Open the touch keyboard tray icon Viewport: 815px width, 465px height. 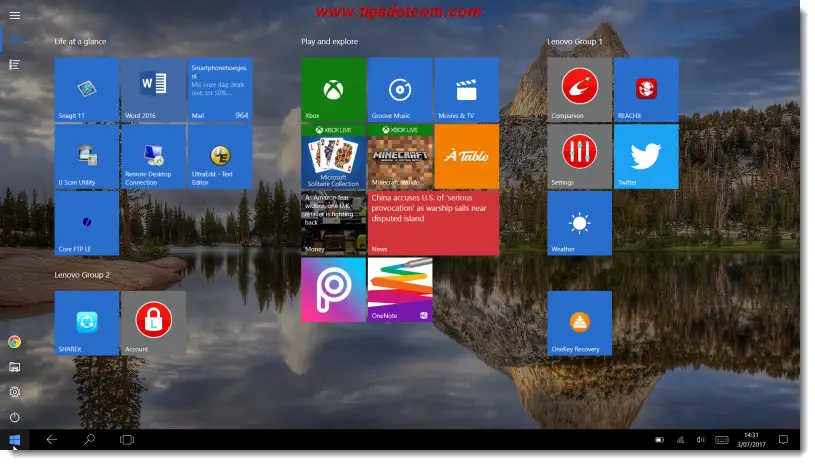[x=722, y=440]
